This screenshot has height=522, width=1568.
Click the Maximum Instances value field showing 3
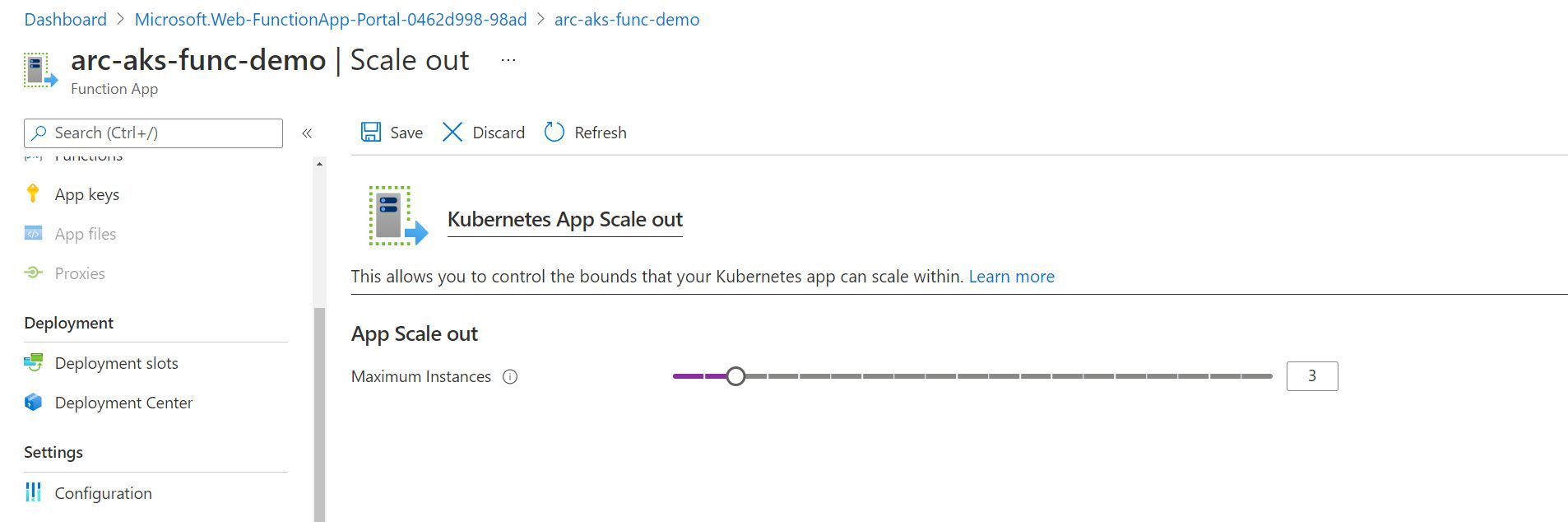click(x=1311, y=375)
